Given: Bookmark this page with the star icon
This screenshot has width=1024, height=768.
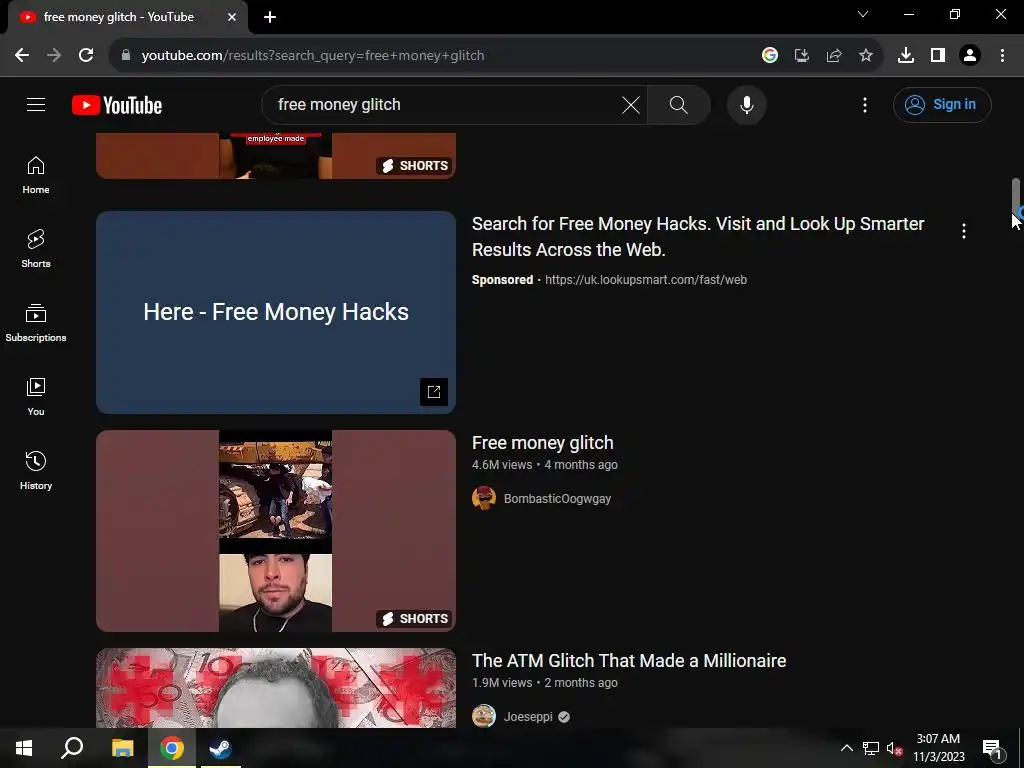Looking at the screenshot, I should point(866,55).
